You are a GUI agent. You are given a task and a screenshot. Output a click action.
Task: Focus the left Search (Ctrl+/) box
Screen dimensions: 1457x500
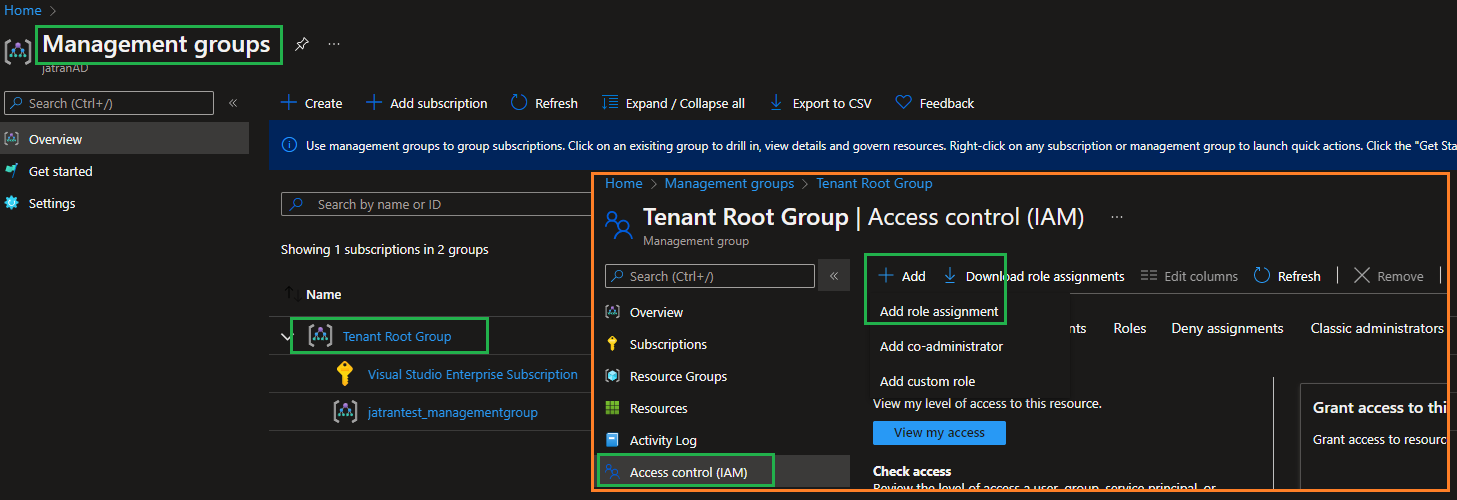(109, 103)
